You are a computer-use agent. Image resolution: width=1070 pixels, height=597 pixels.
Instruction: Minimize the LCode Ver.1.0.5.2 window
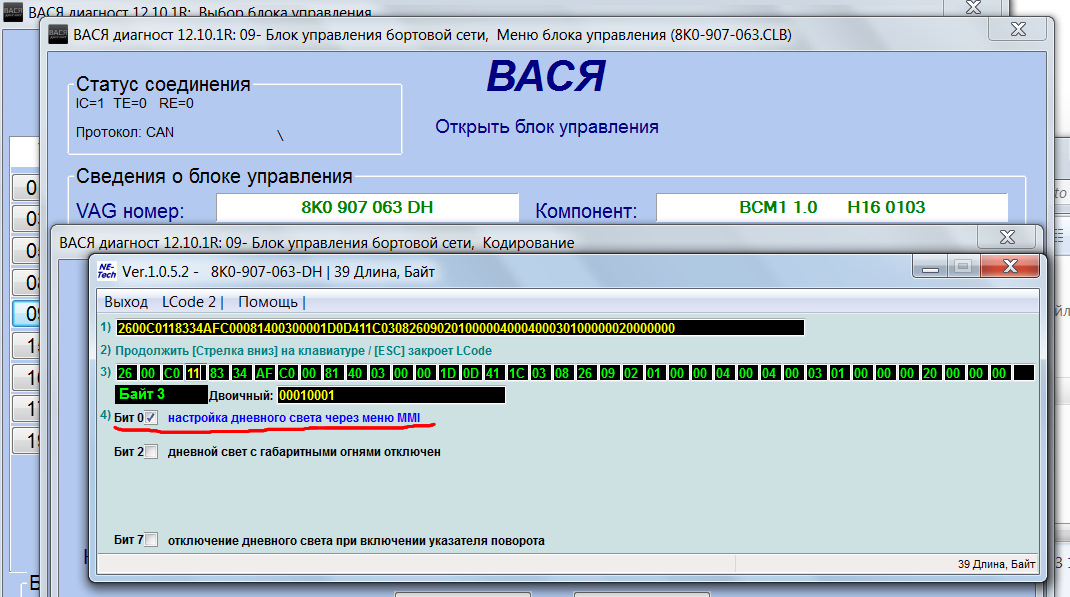(929, 266)
